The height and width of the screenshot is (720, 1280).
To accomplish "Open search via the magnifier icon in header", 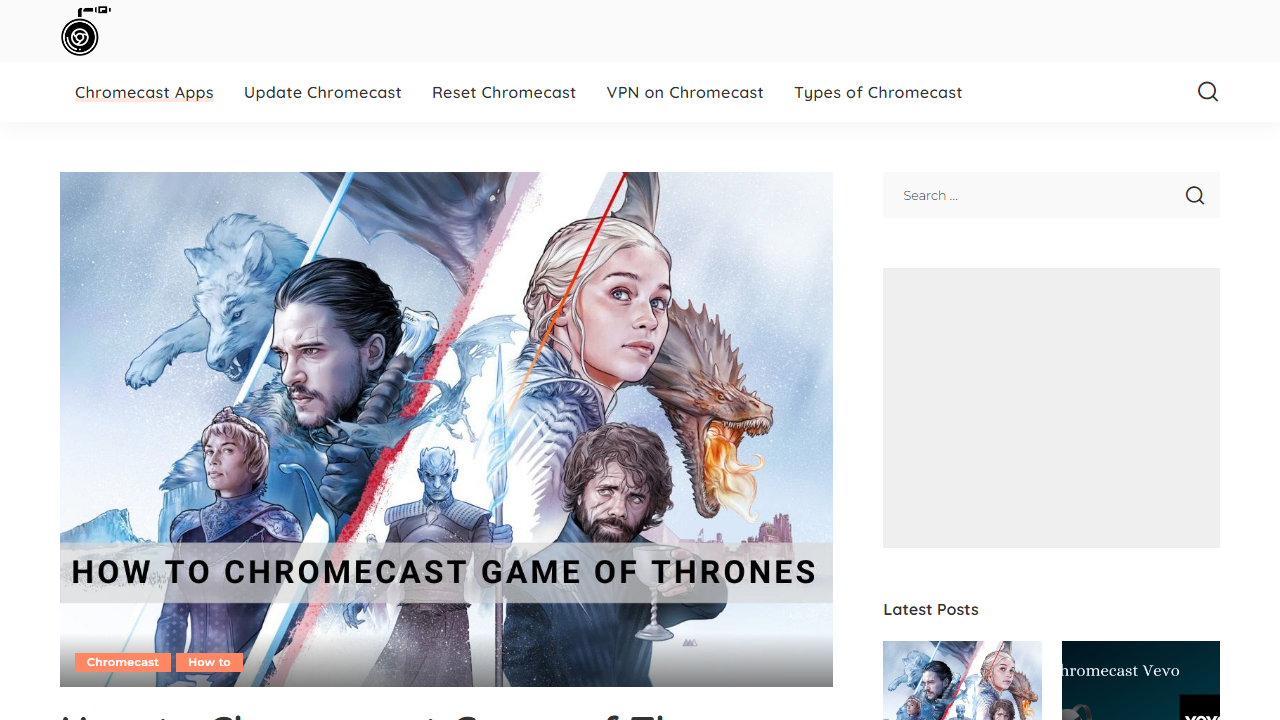I will coord(1207,91).
